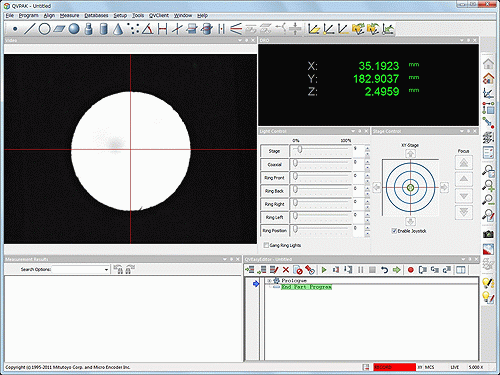Click the zoom out magnifier in sidebar
The height and width of the screenshot is (375, 500).
[x=488, y=200]
